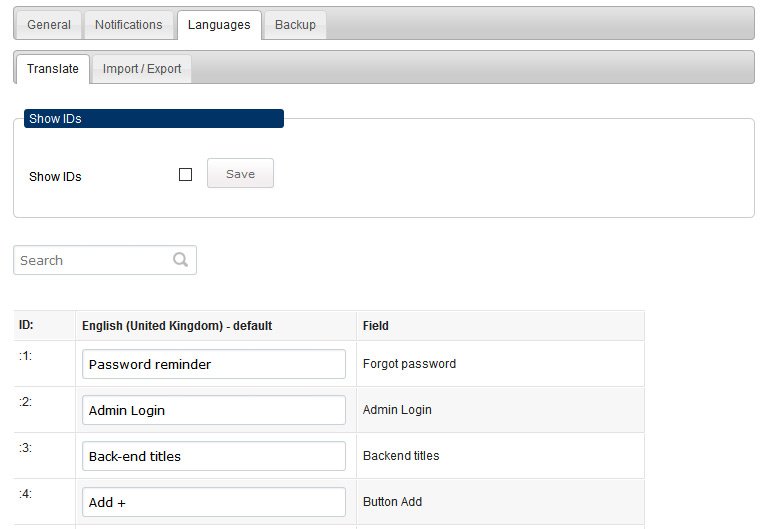Select the Back-end titles text field

214,456
